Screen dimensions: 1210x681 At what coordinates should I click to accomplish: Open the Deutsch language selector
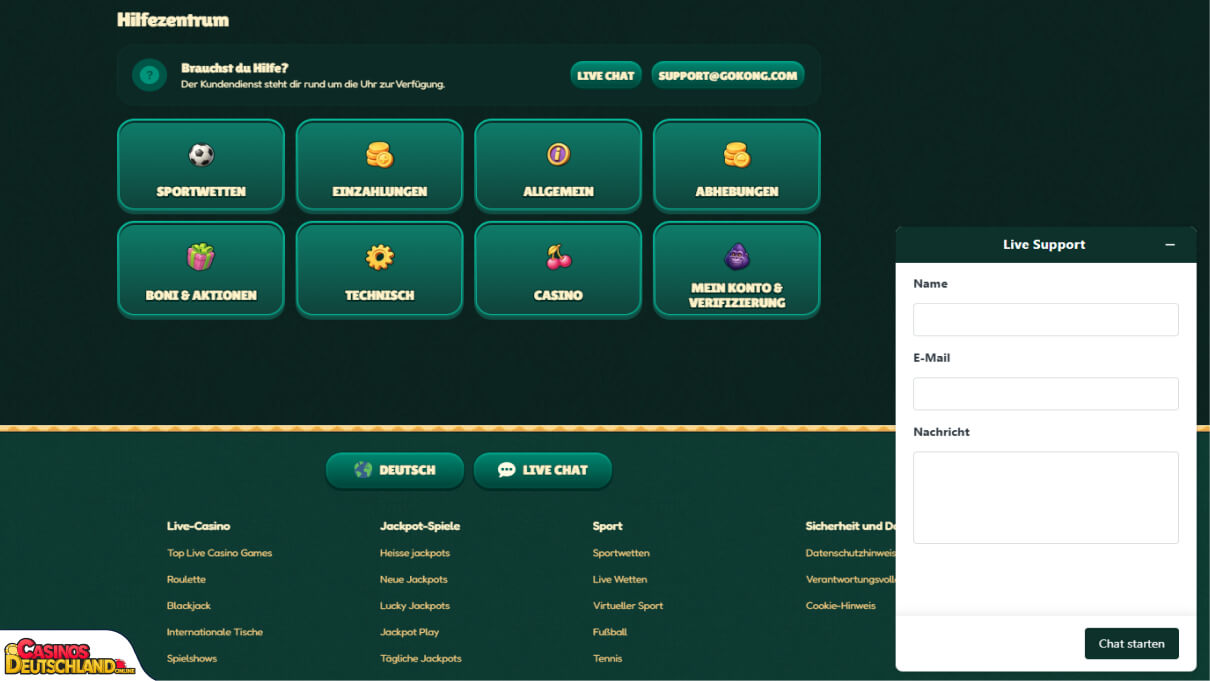coord(395,470)
